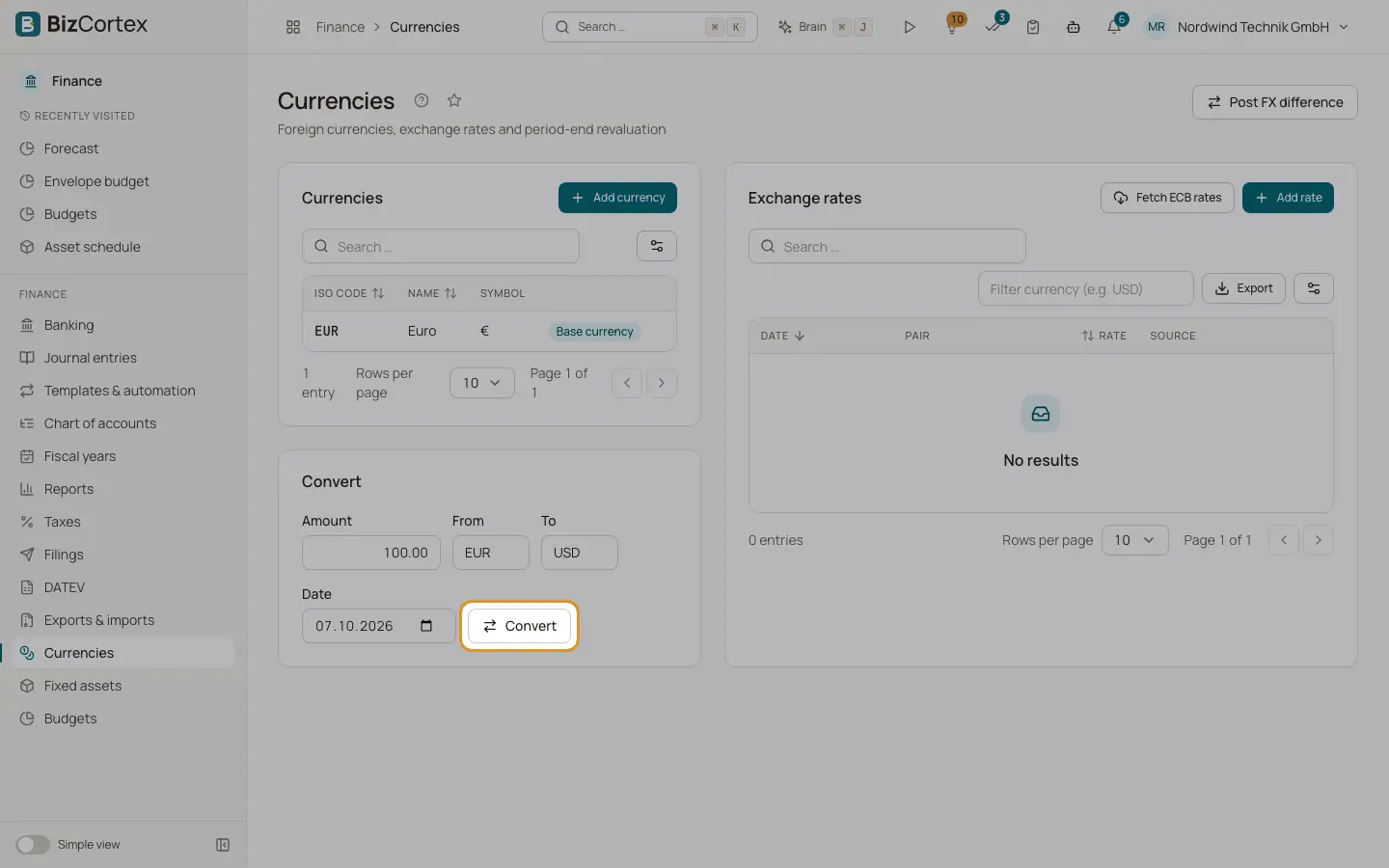Open the Brain assistant button
Viewport: 1389px width, 868px height.
[826, 27]
